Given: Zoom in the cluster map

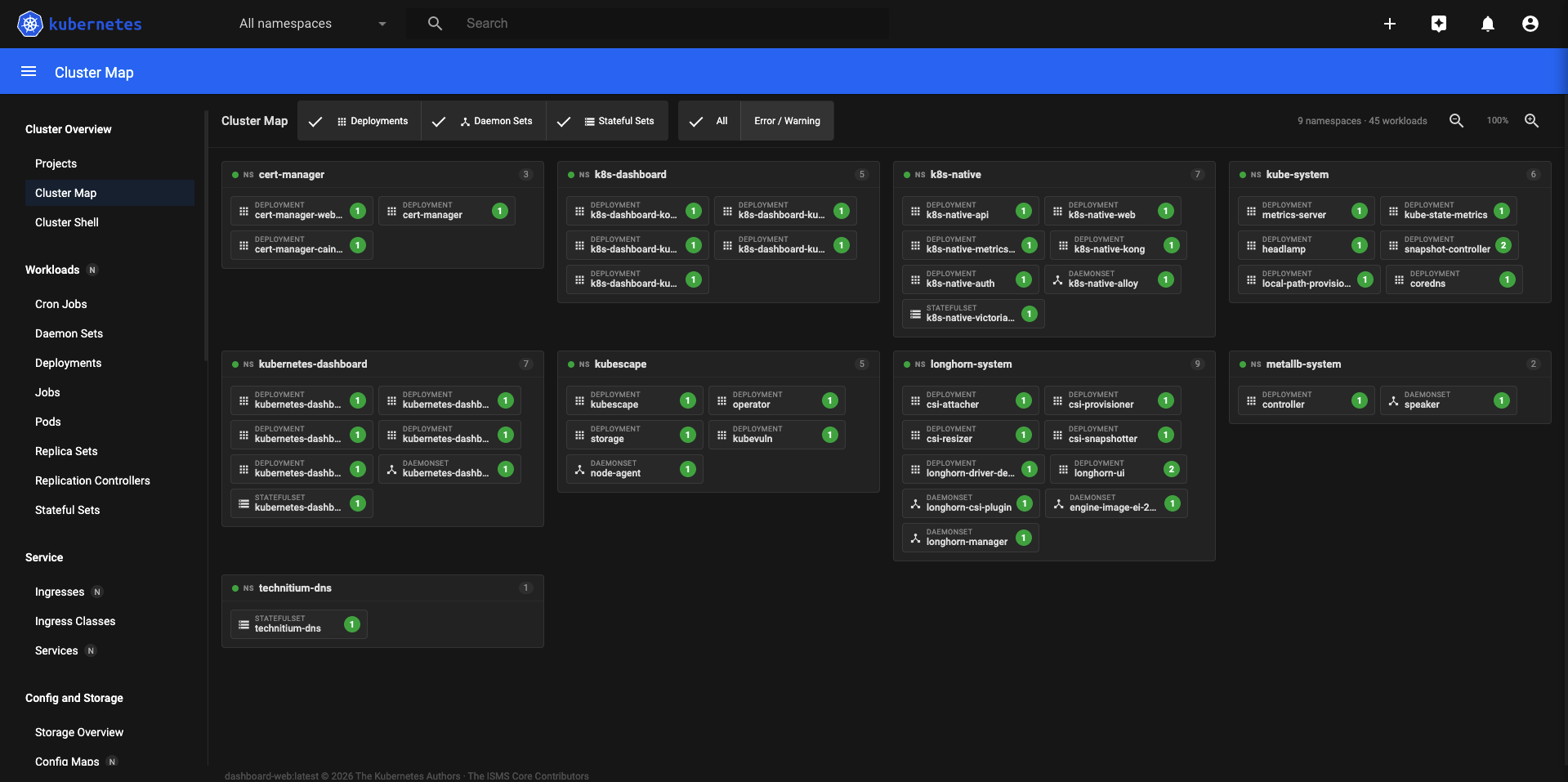Looking at the screenshot, I should (1532, 121).
